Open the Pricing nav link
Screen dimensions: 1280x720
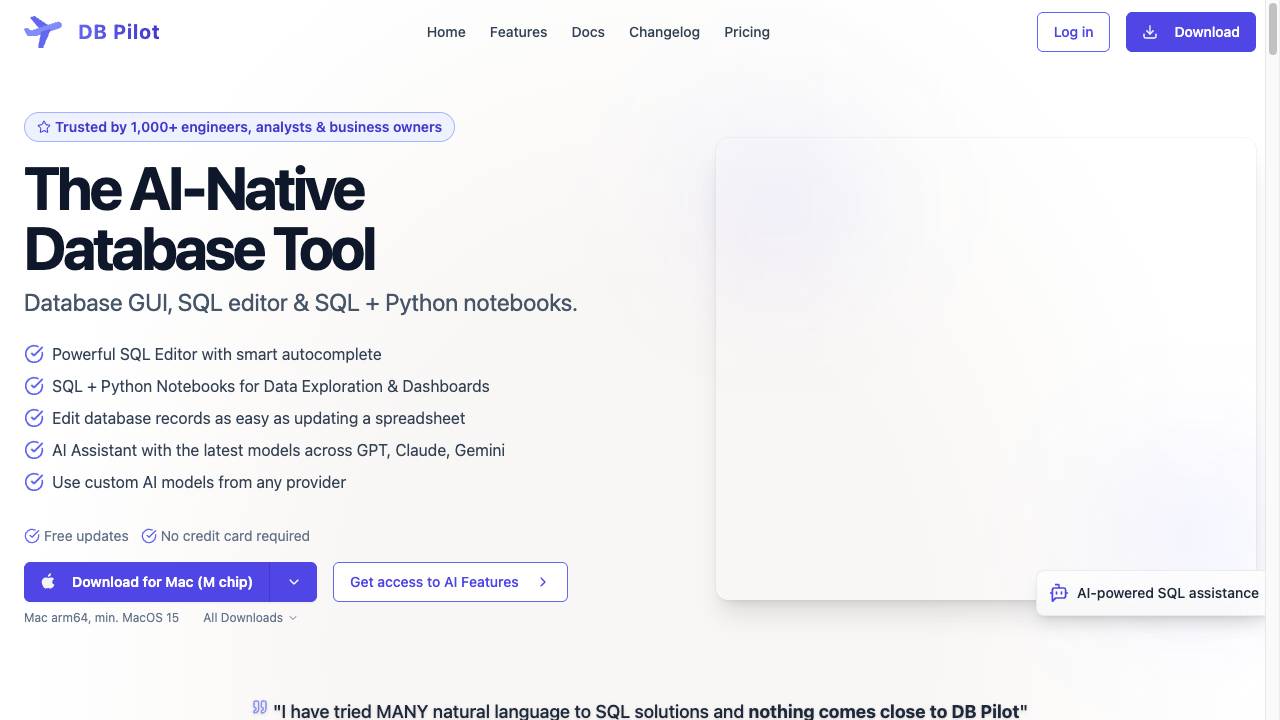point(747,32)
